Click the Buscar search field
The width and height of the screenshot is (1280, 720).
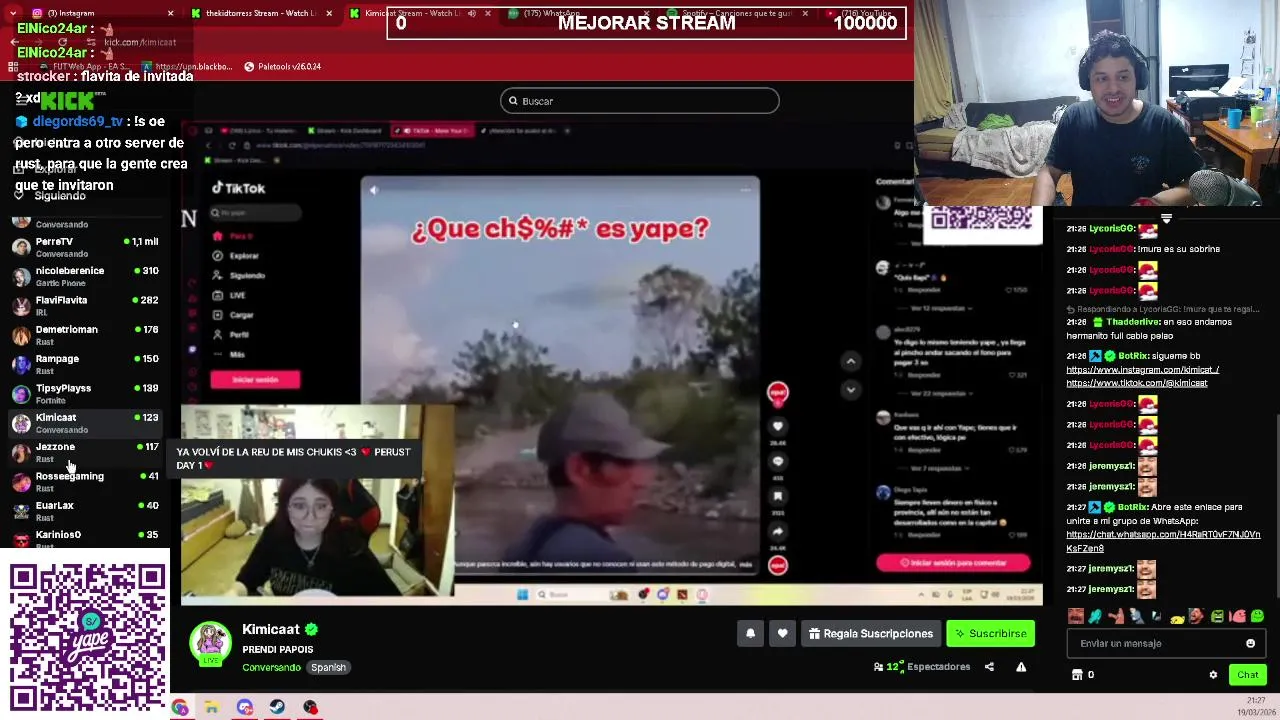640,101
